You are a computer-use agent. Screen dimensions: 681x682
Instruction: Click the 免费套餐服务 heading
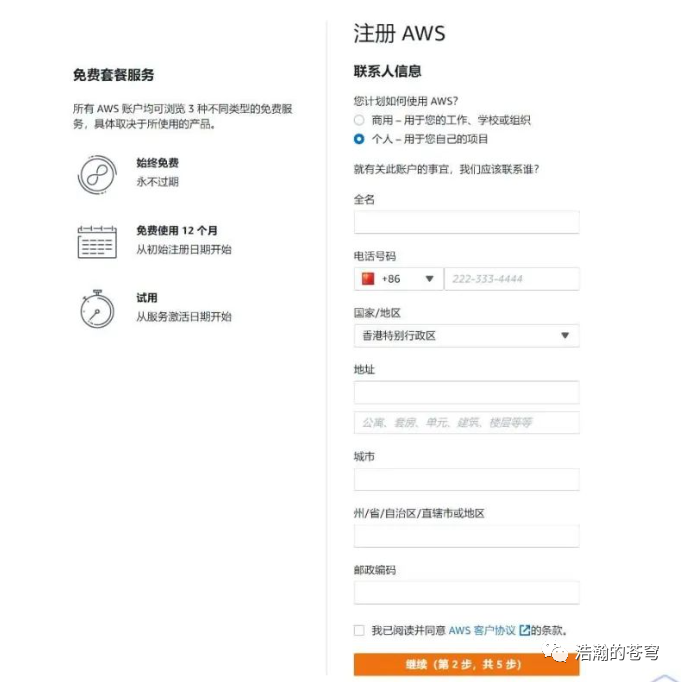pyautogui.click(x=114, y=75)
